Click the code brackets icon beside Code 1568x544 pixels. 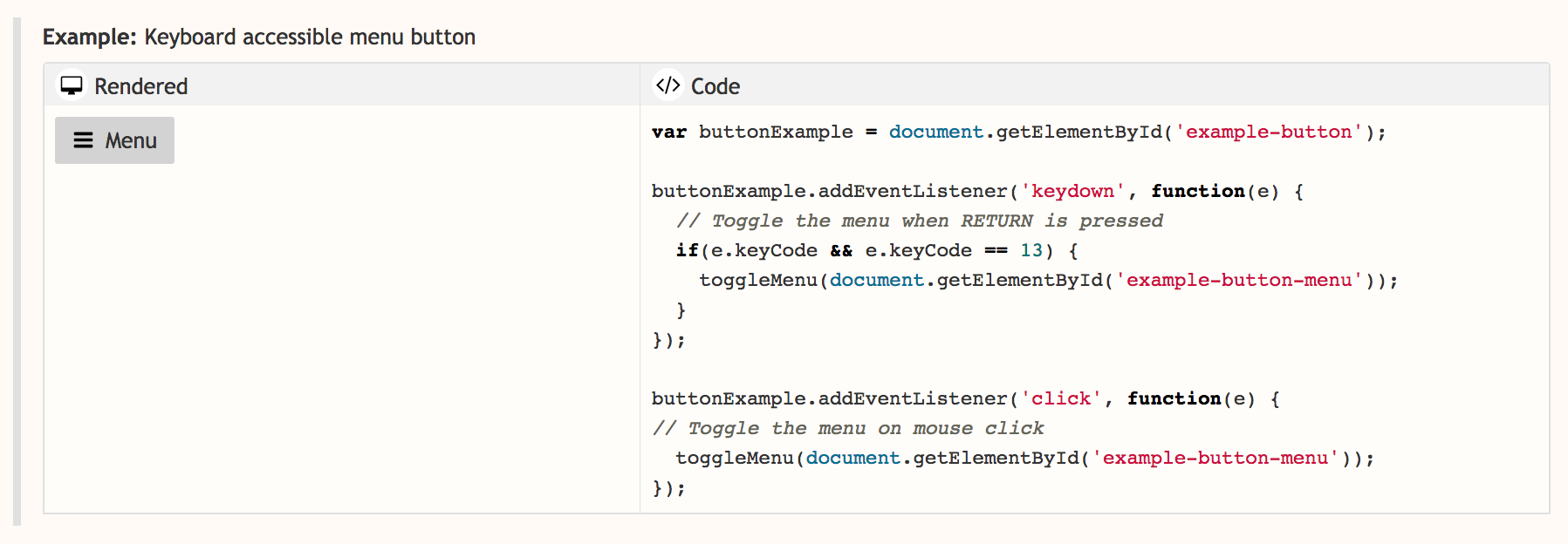pos(668,85)
